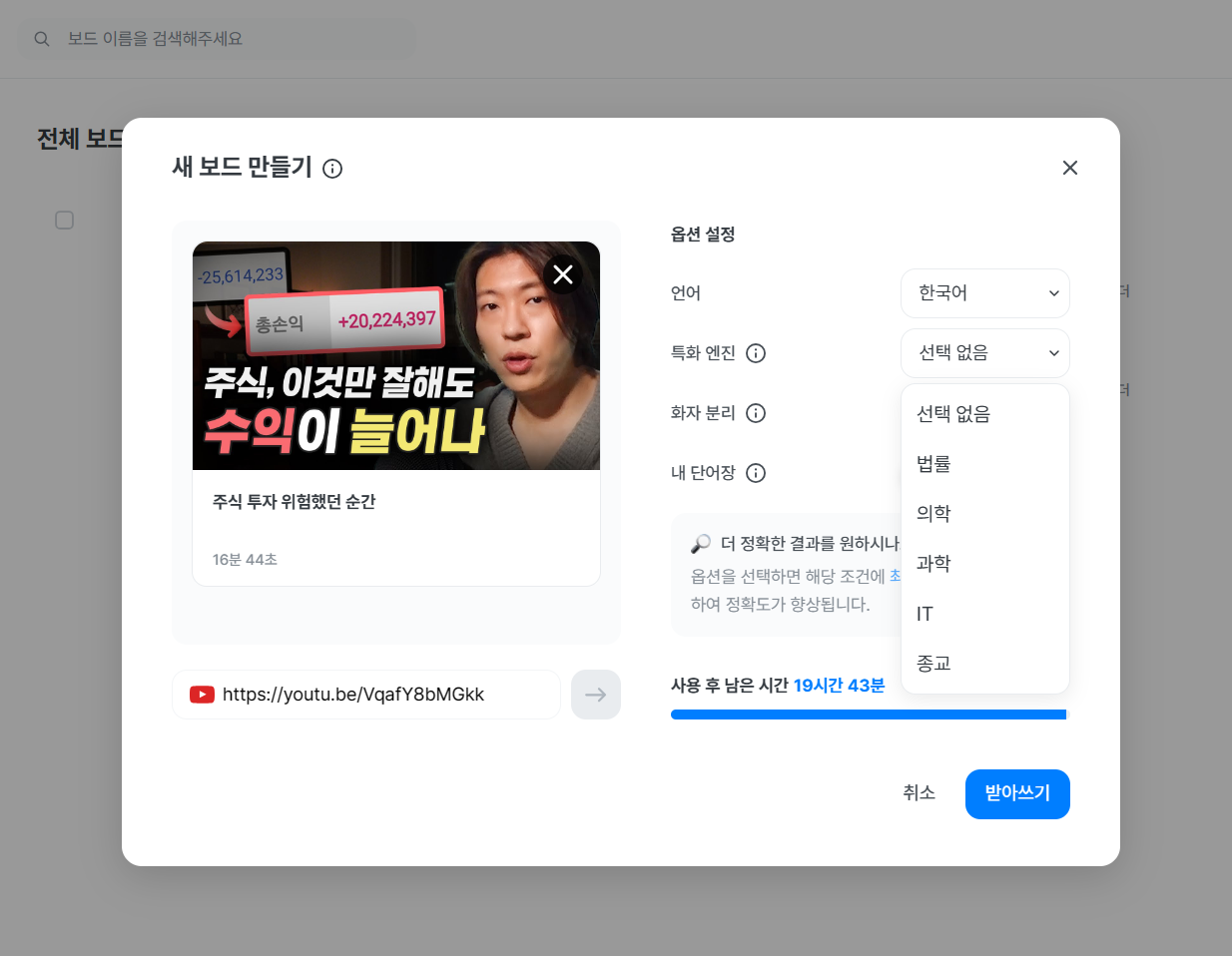
Task: Collapse the 특화 엔진 dropdown showing 선택 없음
Action: [x=985, y=353]
